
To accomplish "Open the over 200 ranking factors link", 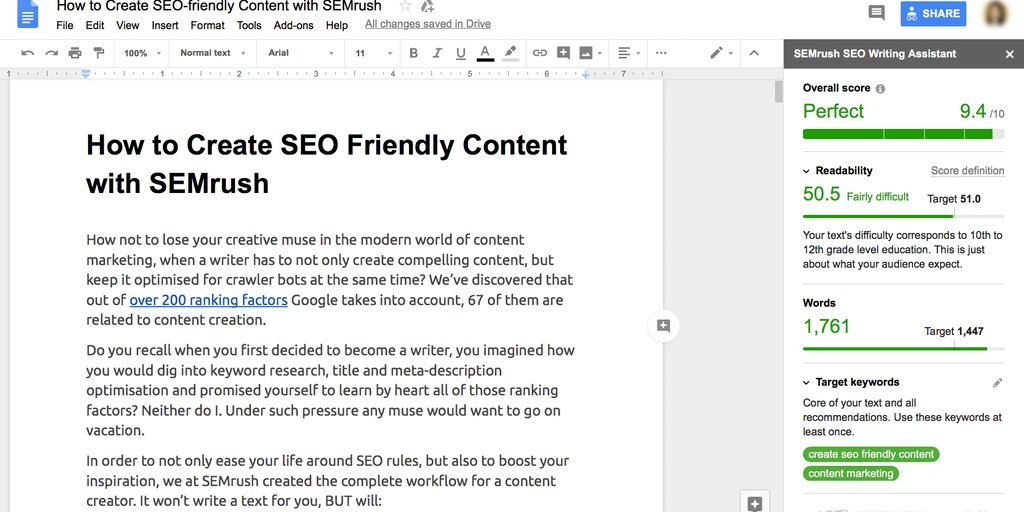I will click(x=208, y=300).
